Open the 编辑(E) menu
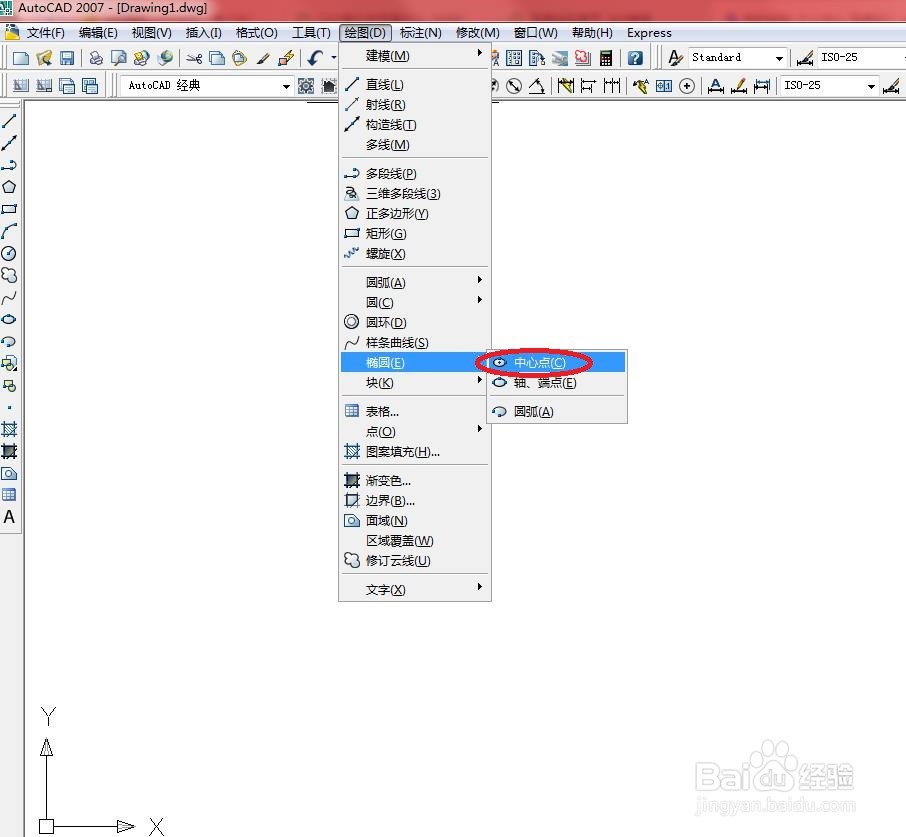The image size is (906, 837). pyautogui.click(x=98, y=33)
